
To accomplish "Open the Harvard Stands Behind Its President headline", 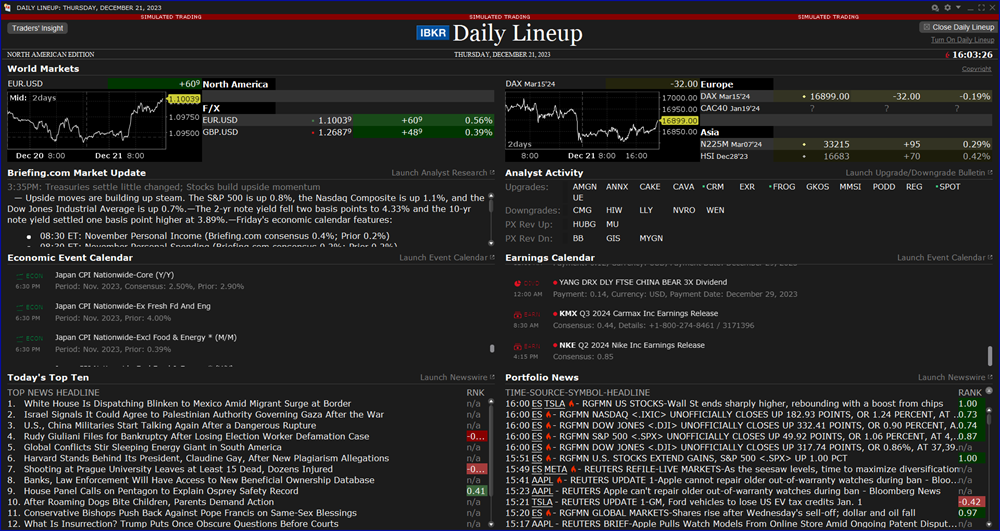I will pos(206,458).
